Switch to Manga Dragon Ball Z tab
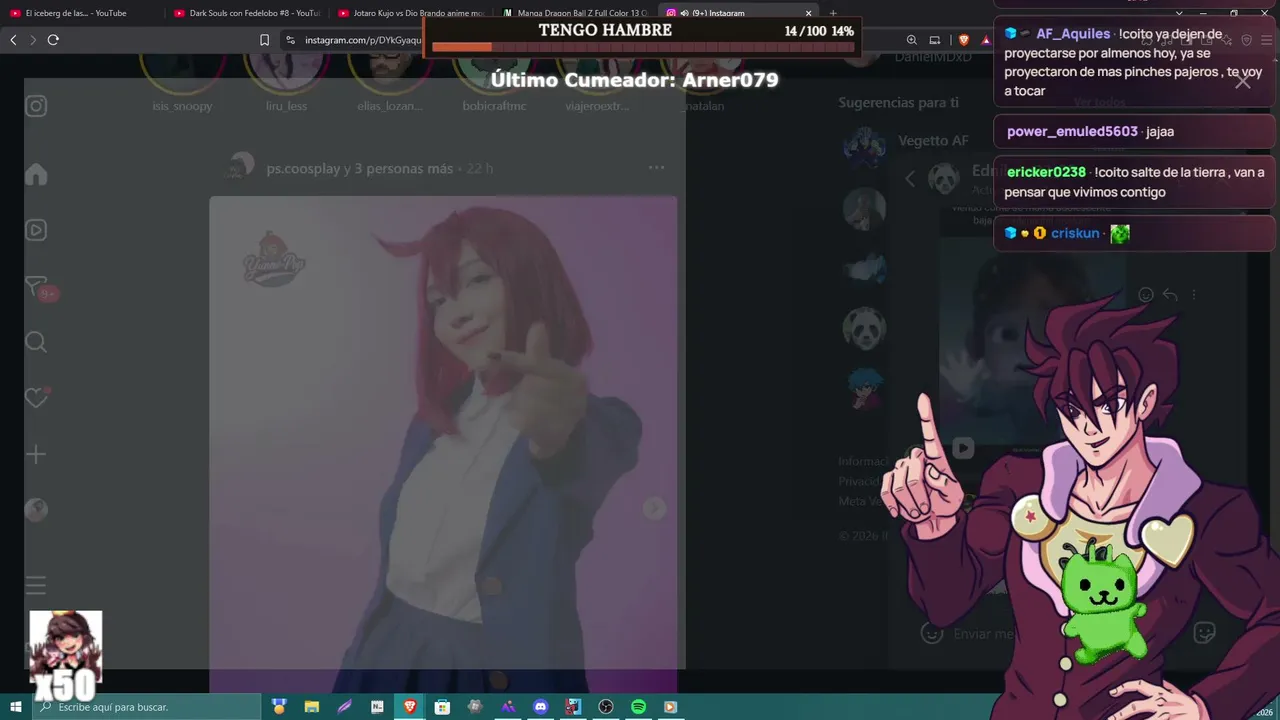Image resolution: width=1280 pixels, height=720 pixels. point(574,13)
